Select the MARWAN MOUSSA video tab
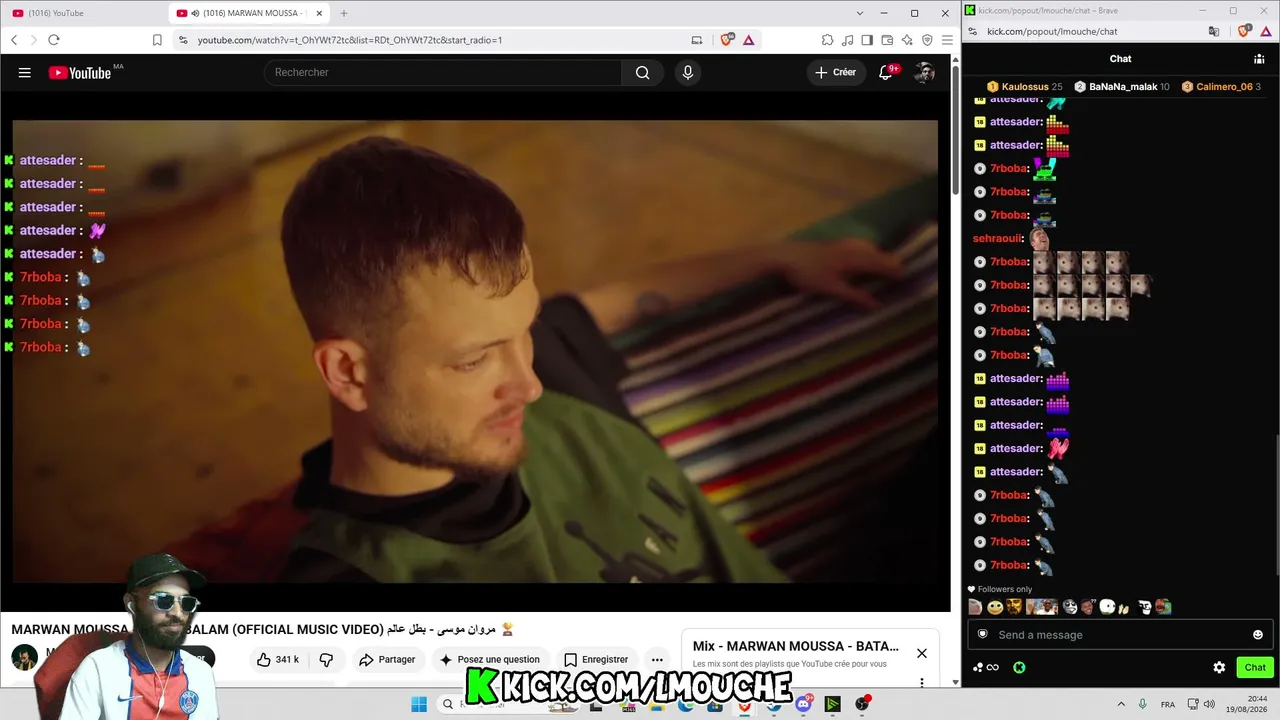Image resolution: width=1280 pixels, height=720 pixels. (x=250, y=13)
